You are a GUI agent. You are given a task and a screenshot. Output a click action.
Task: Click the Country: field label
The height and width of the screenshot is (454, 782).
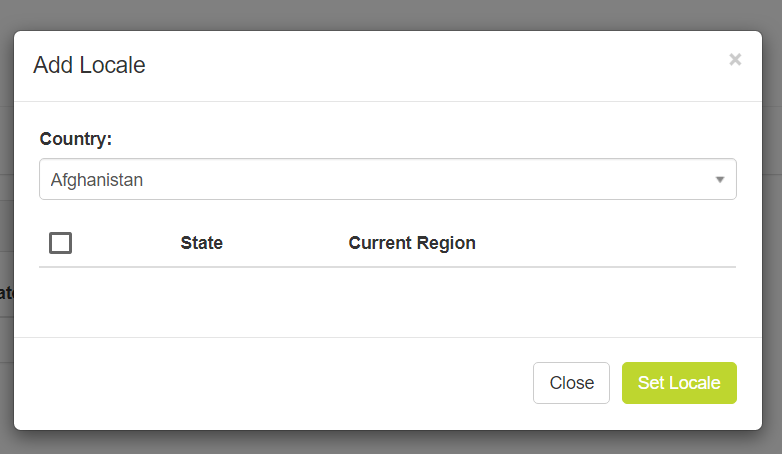(x=76, y=138)
